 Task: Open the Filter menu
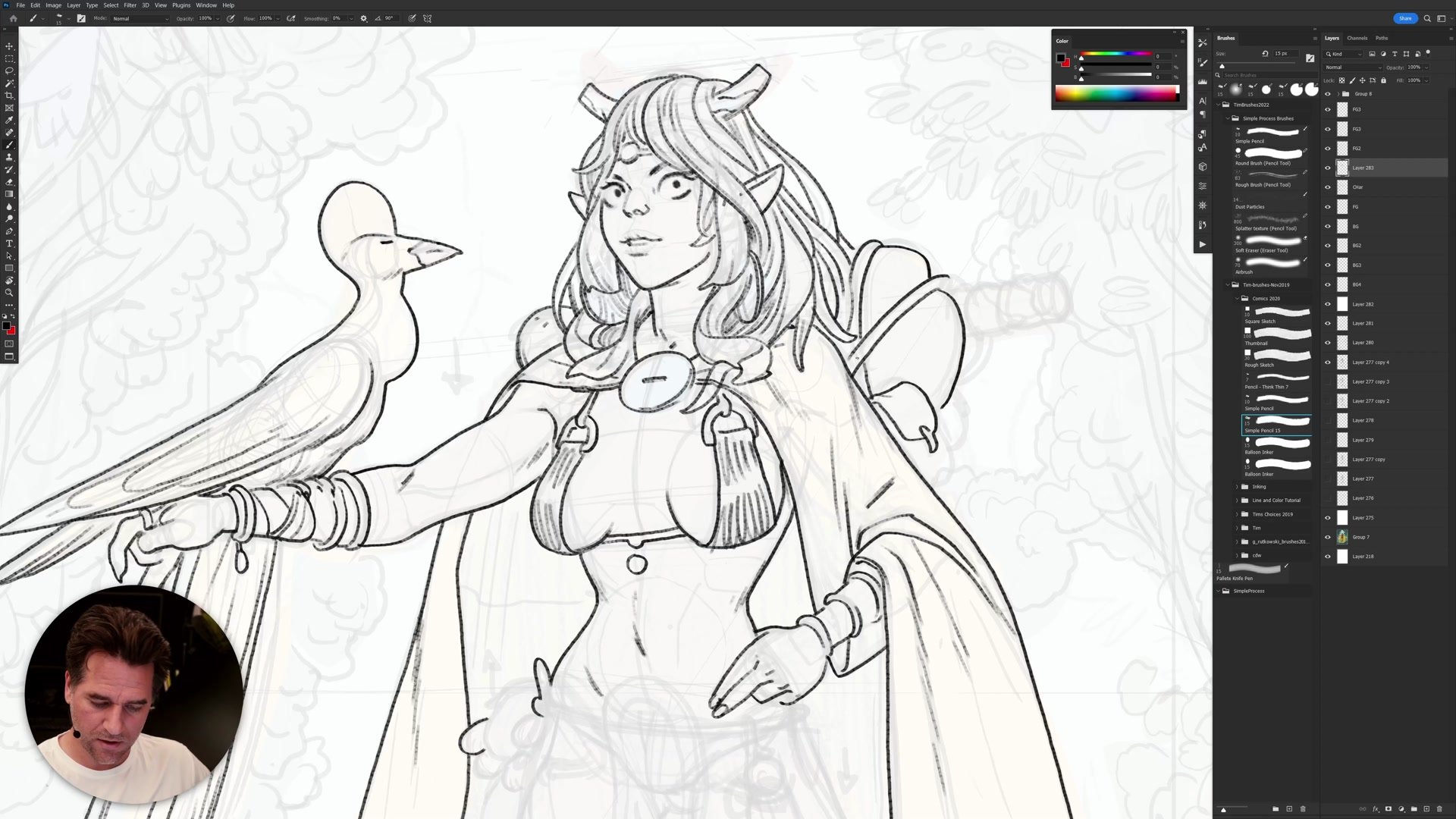click(x=130, y=5)
